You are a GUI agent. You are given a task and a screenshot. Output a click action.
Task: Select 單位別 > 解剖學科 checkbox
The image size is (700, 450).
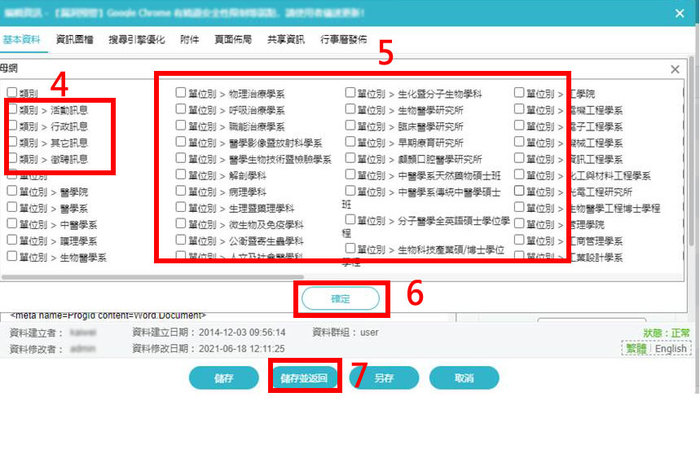[x=181, y=175]
